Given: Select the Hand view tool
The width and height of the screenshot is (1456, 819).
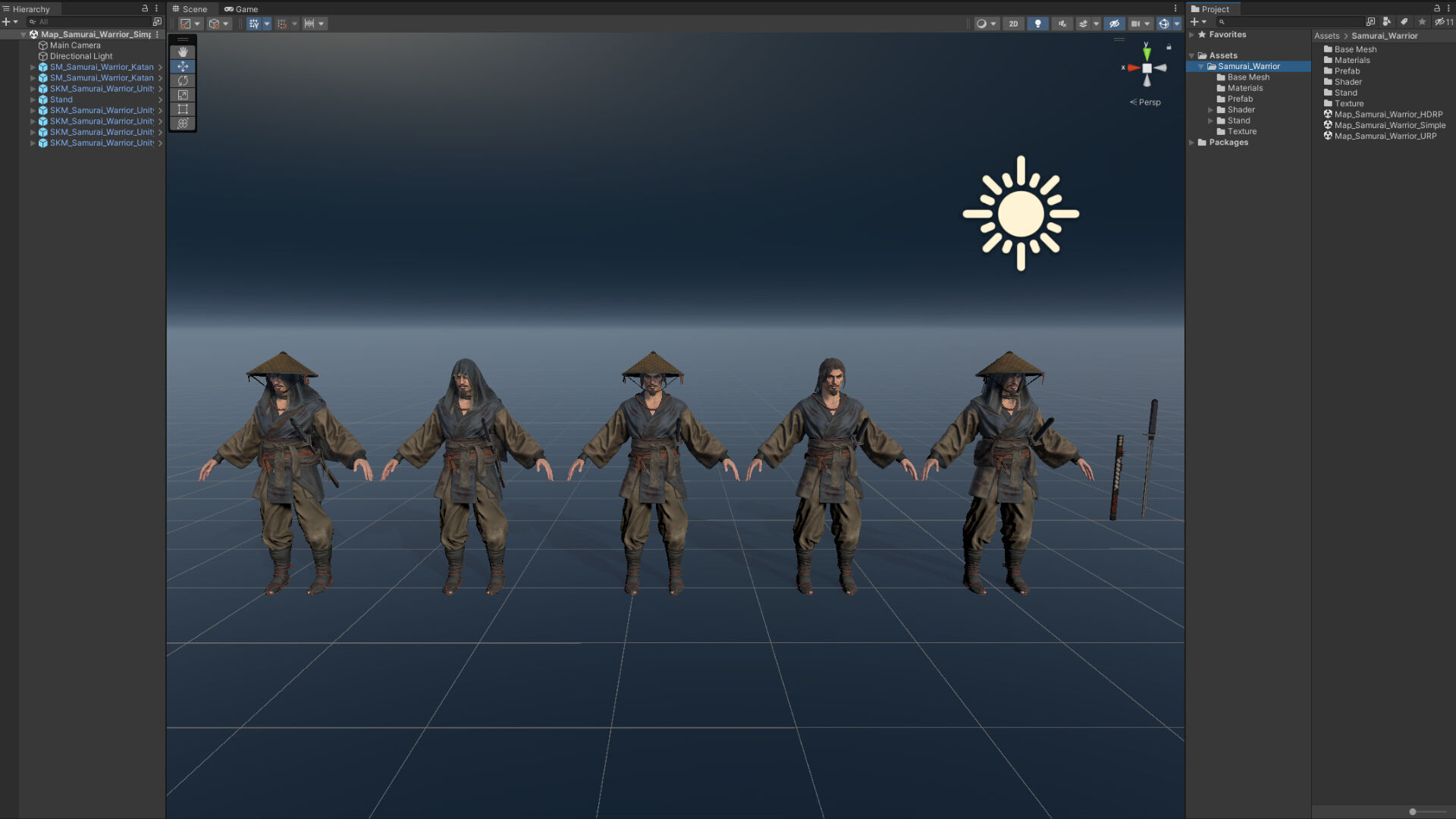Looking at the screenshot, I should (x=183, y=52).
